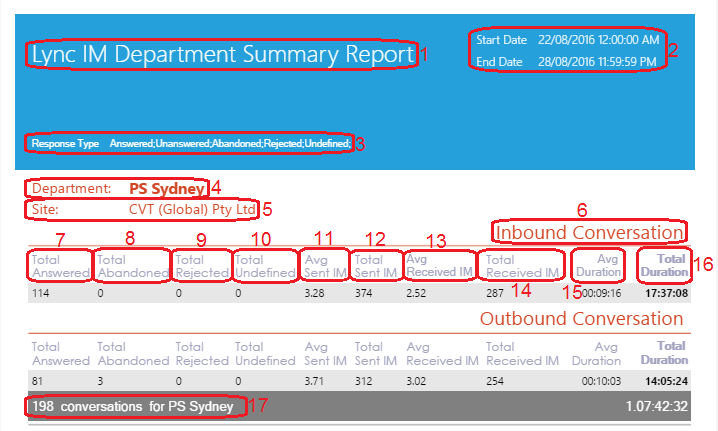The height and width of the screenshot is (431, 718).
Task: Select inbound total duration 17:37:08
Action: (x=667, y=294)
